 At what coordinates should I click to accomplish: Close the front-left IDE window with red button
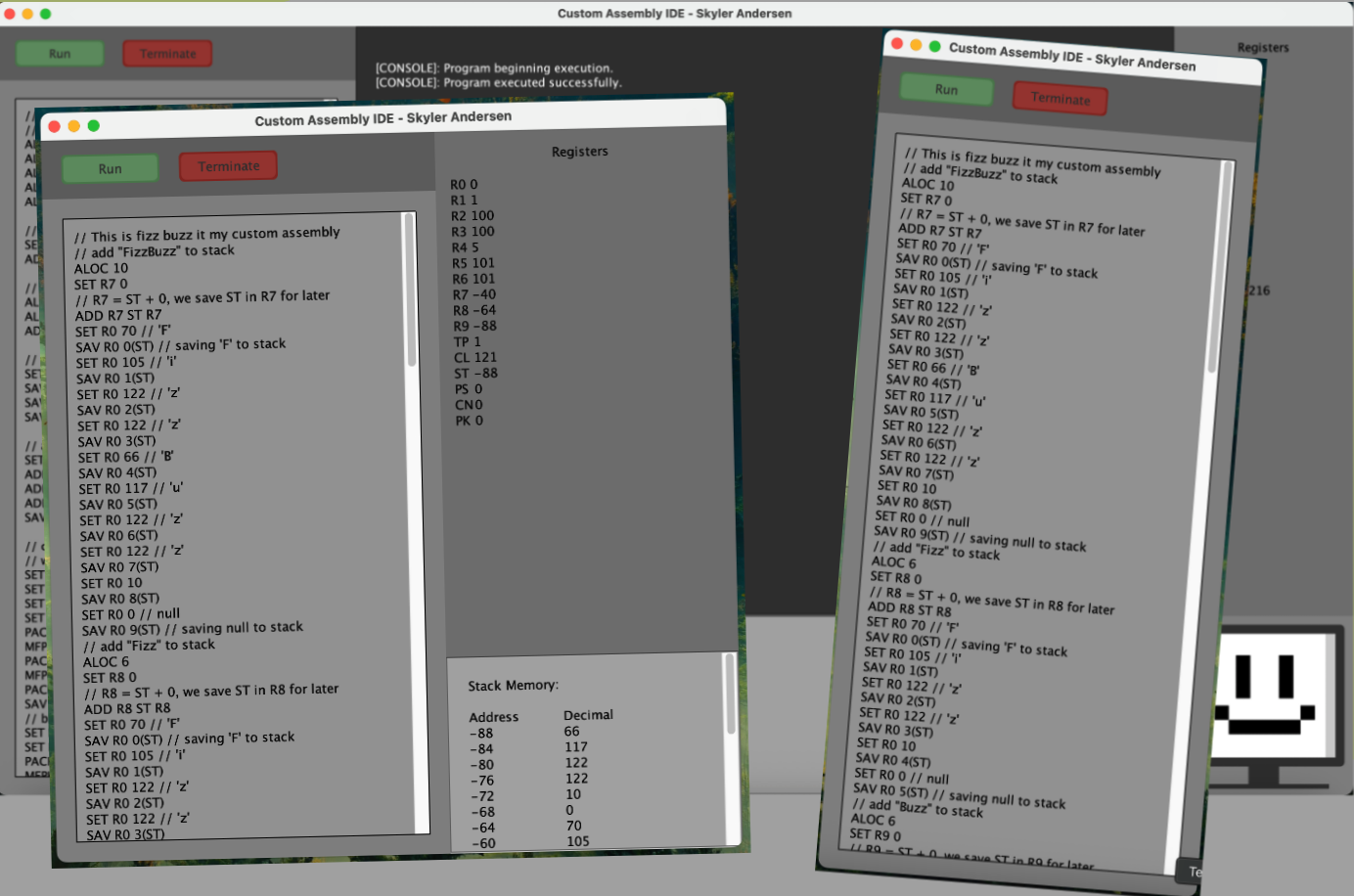55,126
